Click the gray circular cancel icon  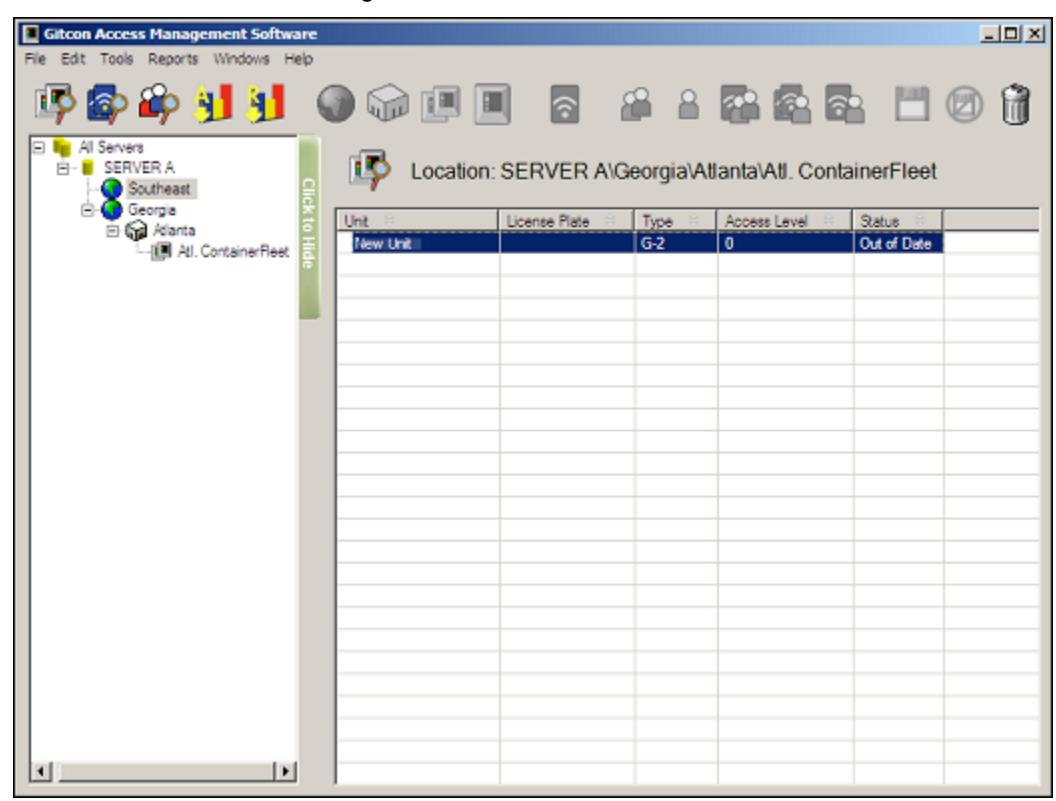point(964,105)
